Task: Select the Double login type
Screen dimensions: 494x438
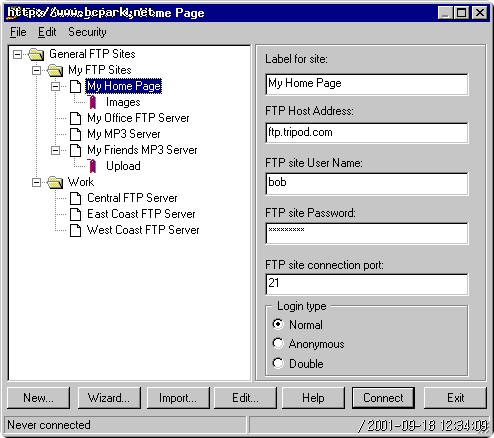Action: [278, 363]
